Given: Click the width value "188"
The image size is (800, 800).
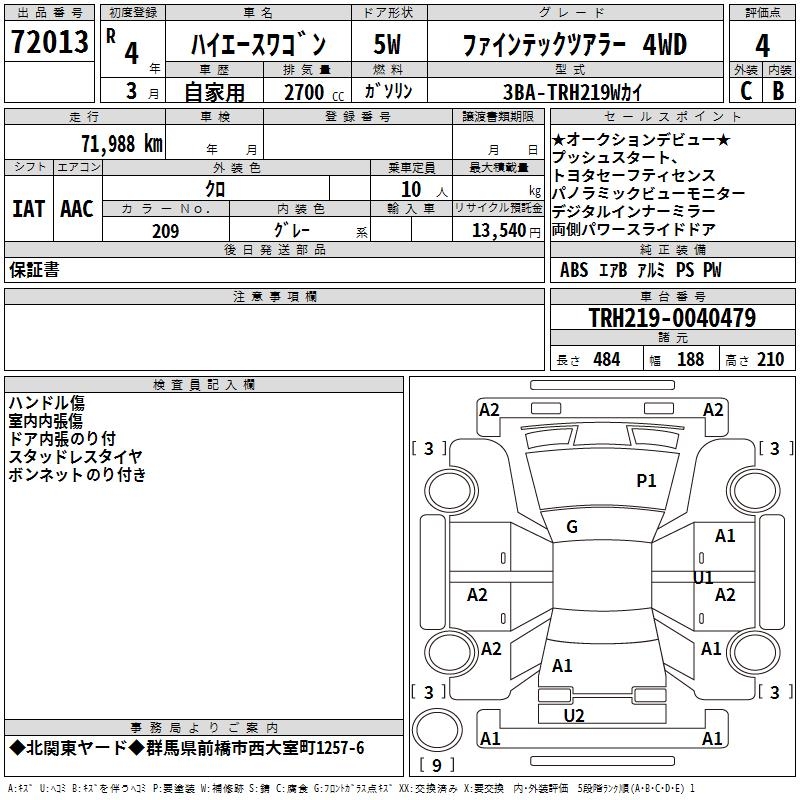Looking at the screenshot, I should [690, 359].
